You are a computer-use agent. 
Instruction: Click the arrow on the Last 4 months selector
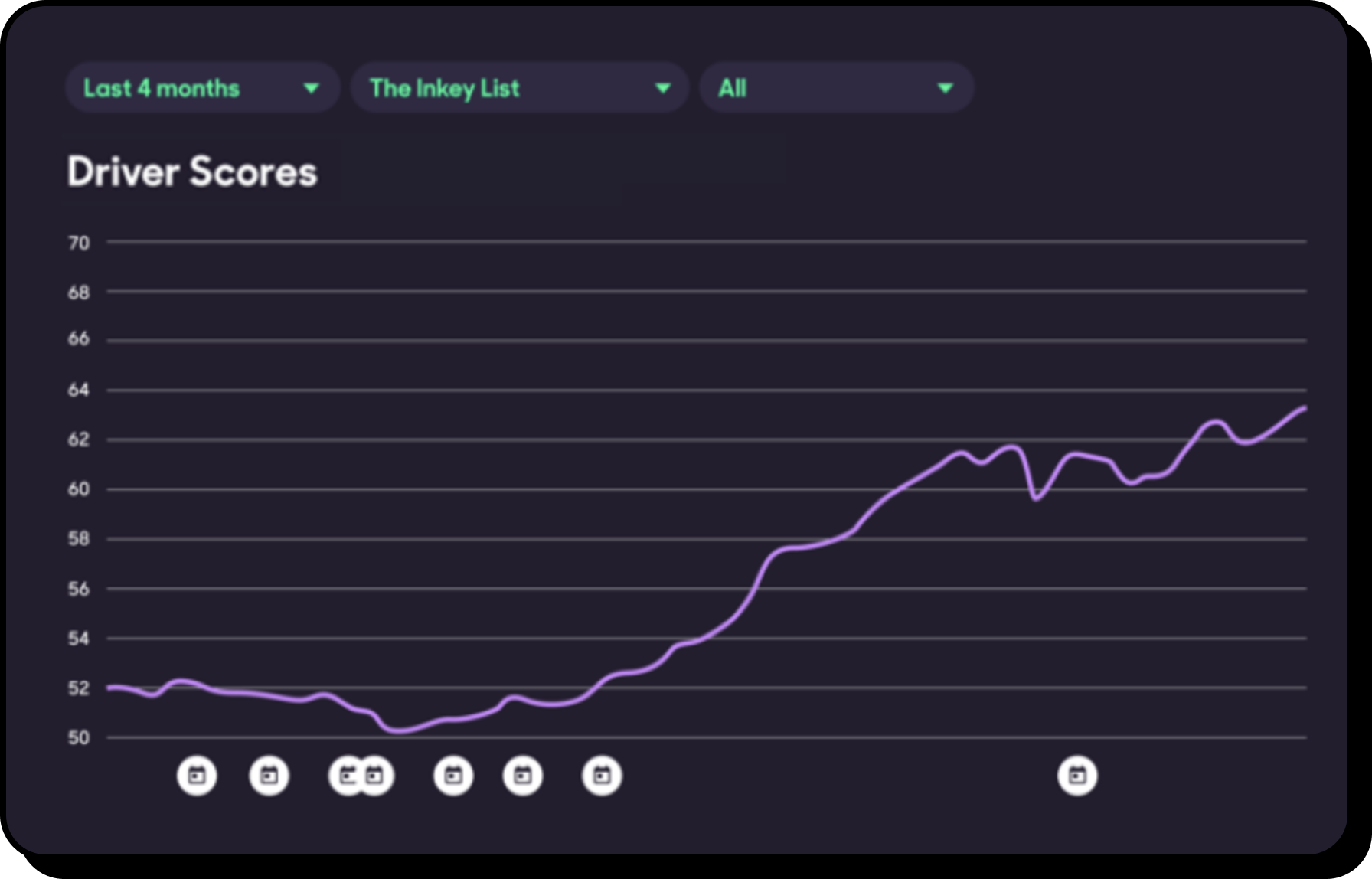pyautogui.click(x=311, y=88)
